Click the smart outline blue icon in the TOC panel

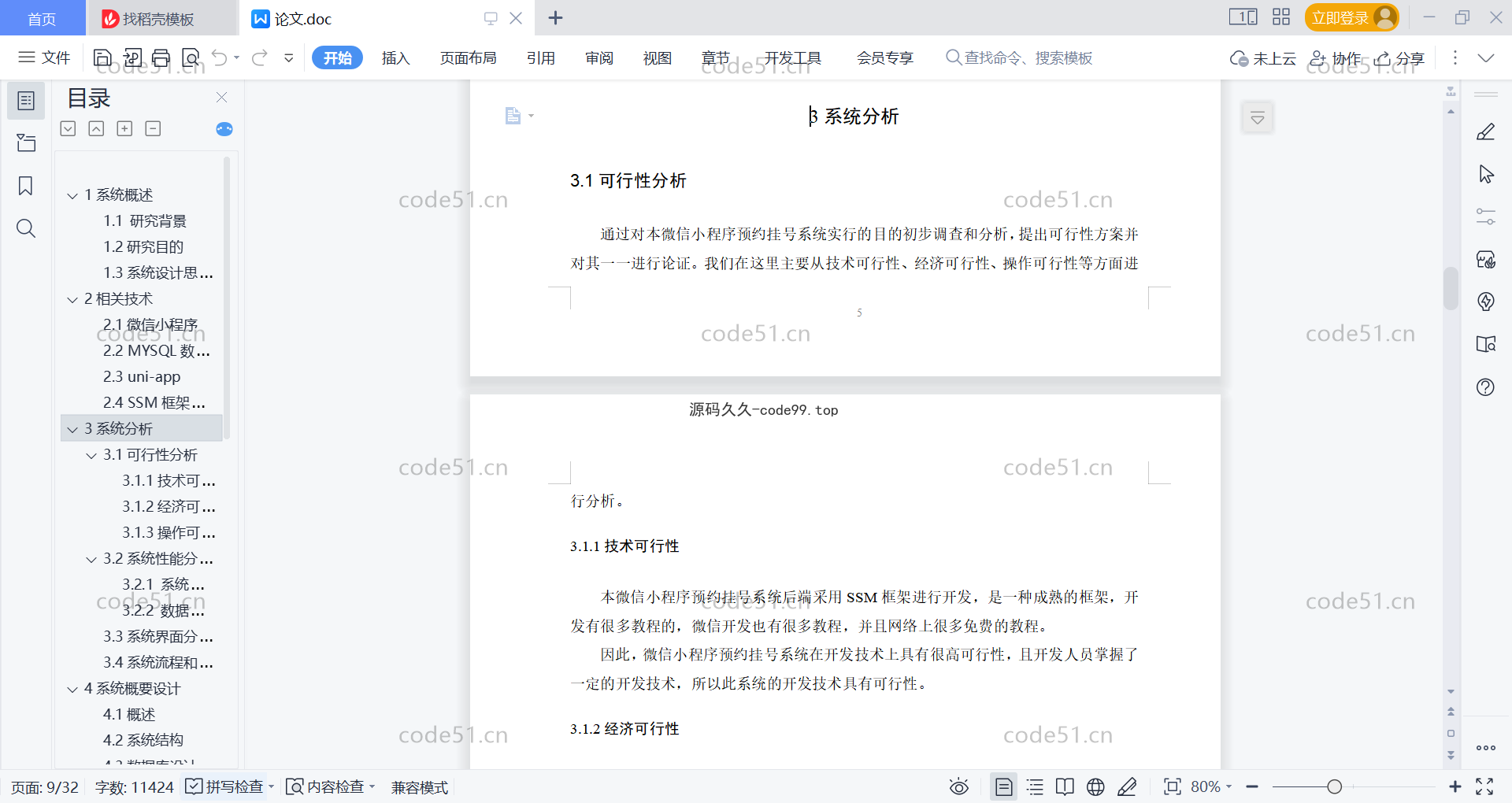click(x=224, y=129)
